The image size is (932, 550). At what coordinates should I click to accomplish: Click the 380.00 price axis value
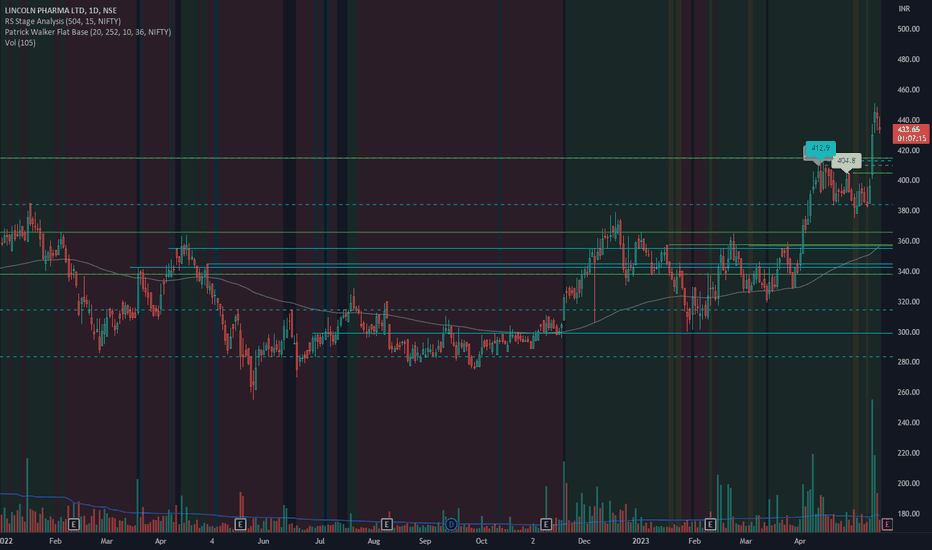pos(908,210)
